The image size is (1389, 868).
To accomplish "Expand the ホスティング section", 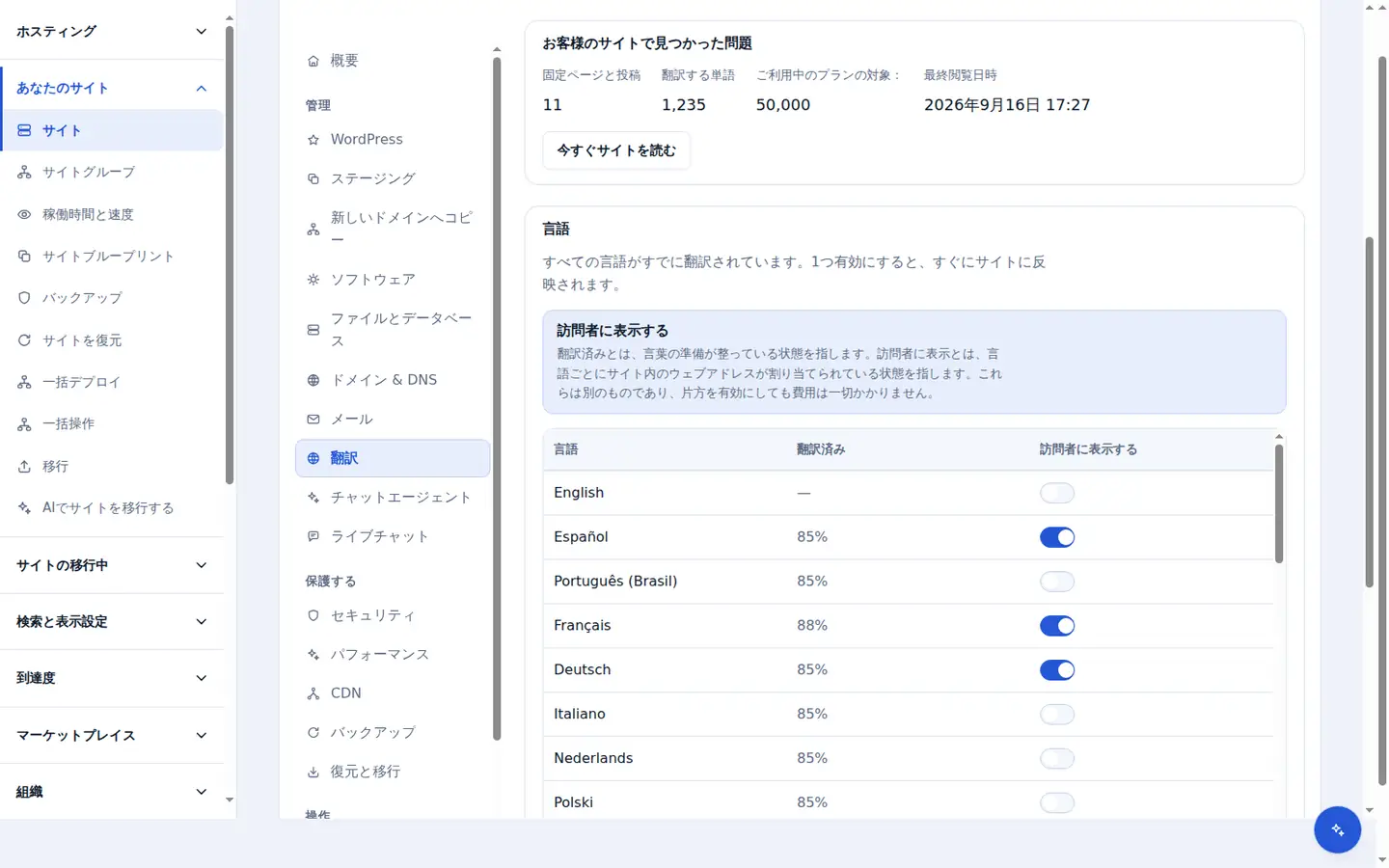I will point(112,32).
